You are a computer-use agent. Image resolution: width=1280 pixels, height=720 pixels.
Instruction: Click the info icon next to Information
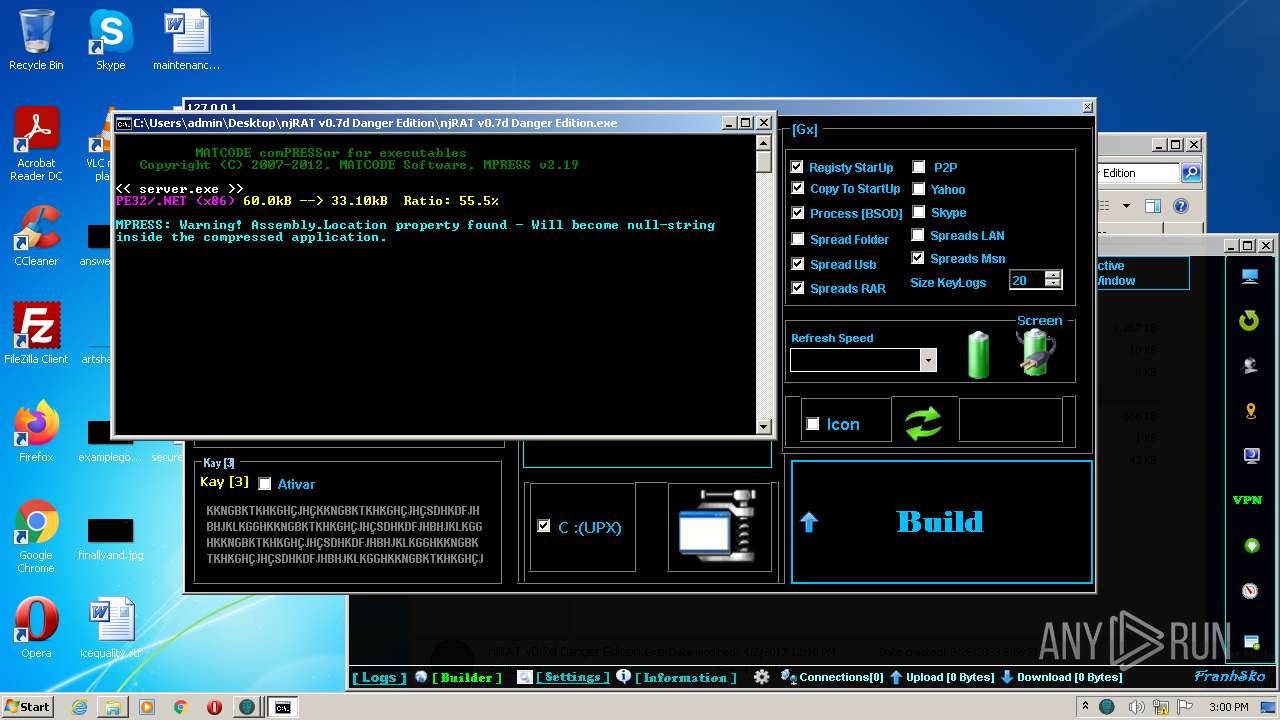[624, 677]
